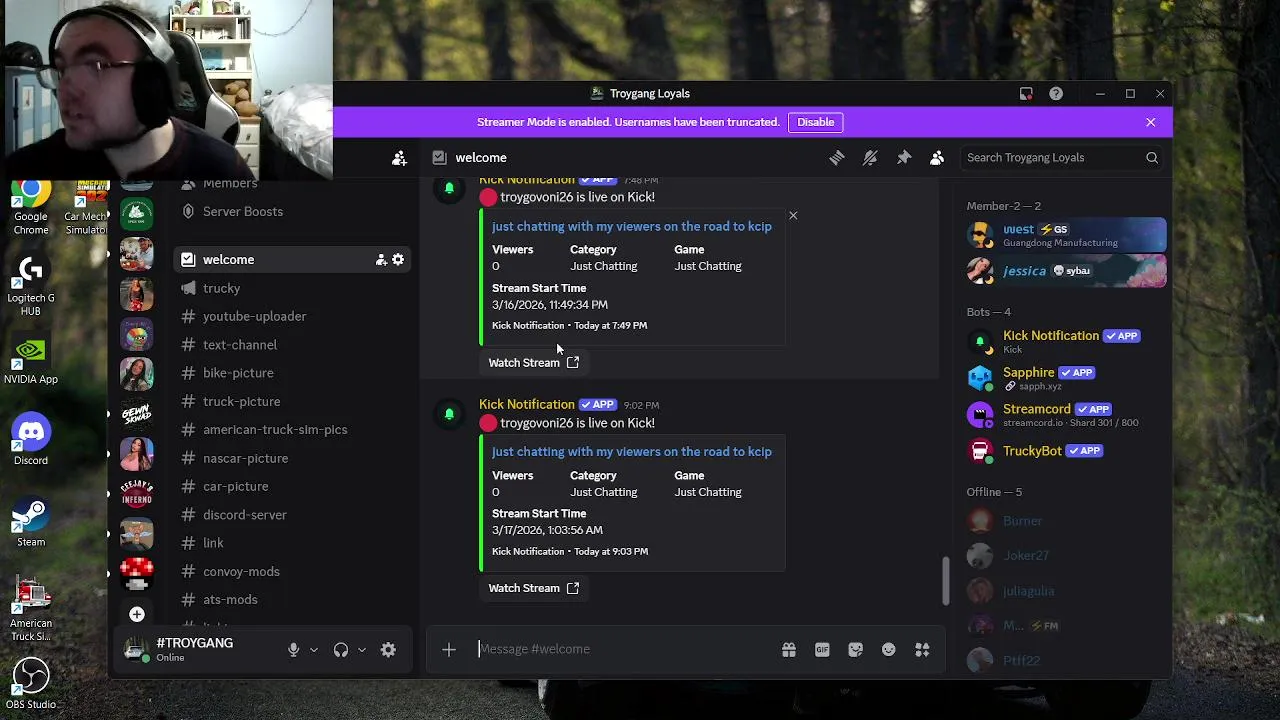This screenshot has height=720, width=1280.
Task: Select the convoy-mods channel
Action: tap(290, 571)
